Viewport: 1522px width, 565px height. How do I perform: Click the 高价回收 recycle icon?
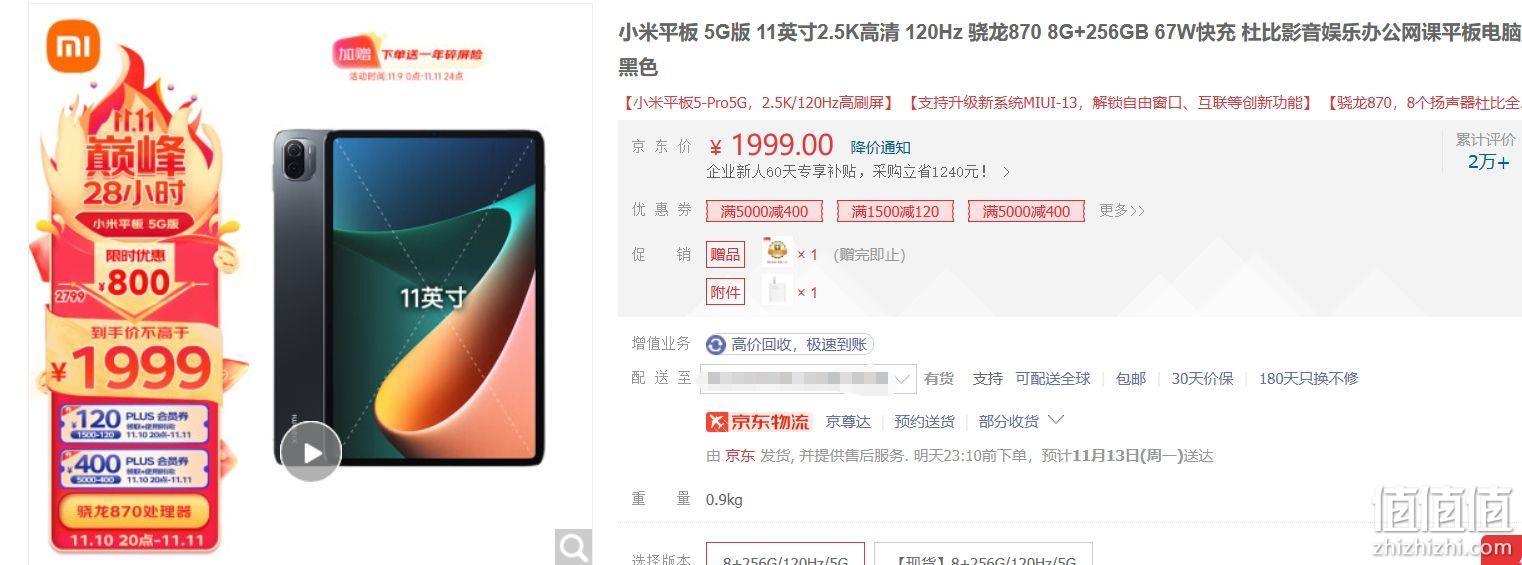(716, 345)
